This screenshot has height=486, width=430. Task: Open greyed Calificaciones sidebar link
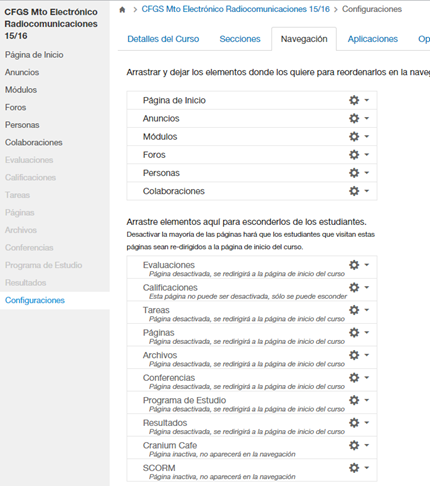[30, 178]
